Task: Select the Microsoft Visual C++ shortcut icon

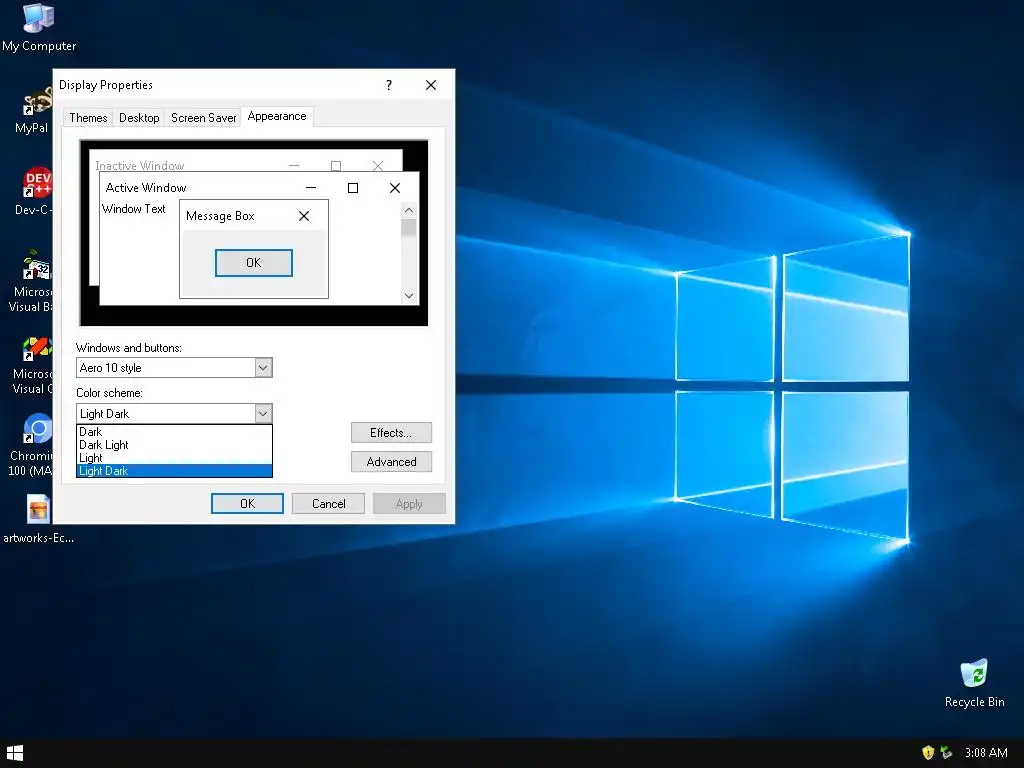Action: [x=34, y=364]
